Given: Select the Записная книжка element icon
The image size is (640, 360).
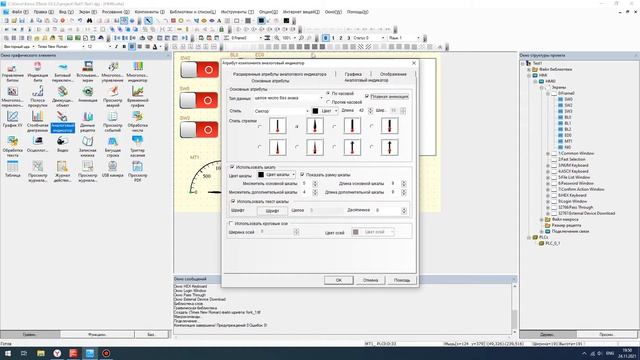Looking at the screenshot, I should coord(87,146).
